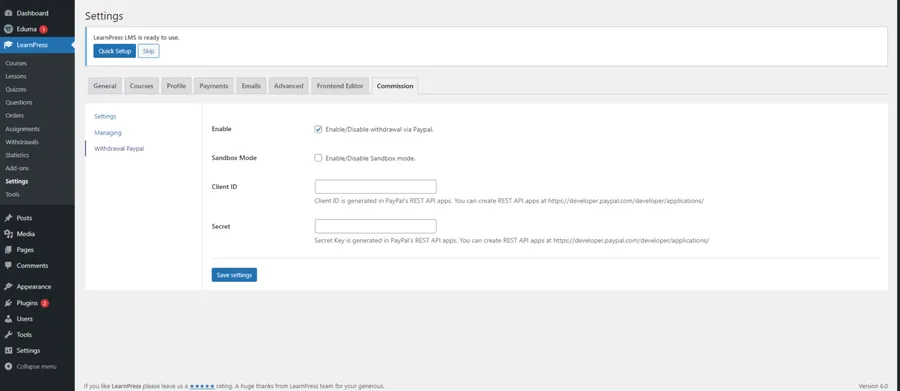
Task: Click the Appearance paintbrush icon
Action: [x=8, y=287]
